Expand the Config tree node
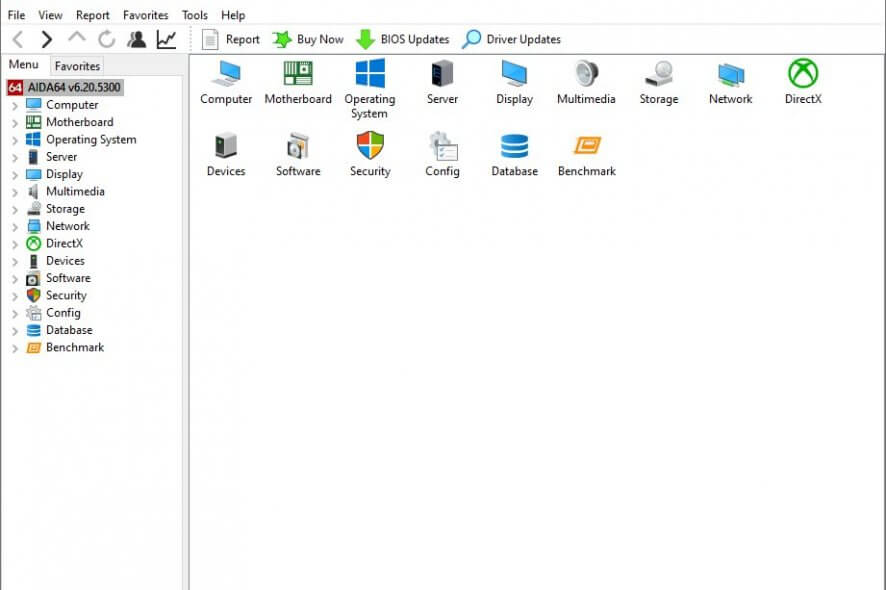 pyautogui.click(x=15, y=314)
